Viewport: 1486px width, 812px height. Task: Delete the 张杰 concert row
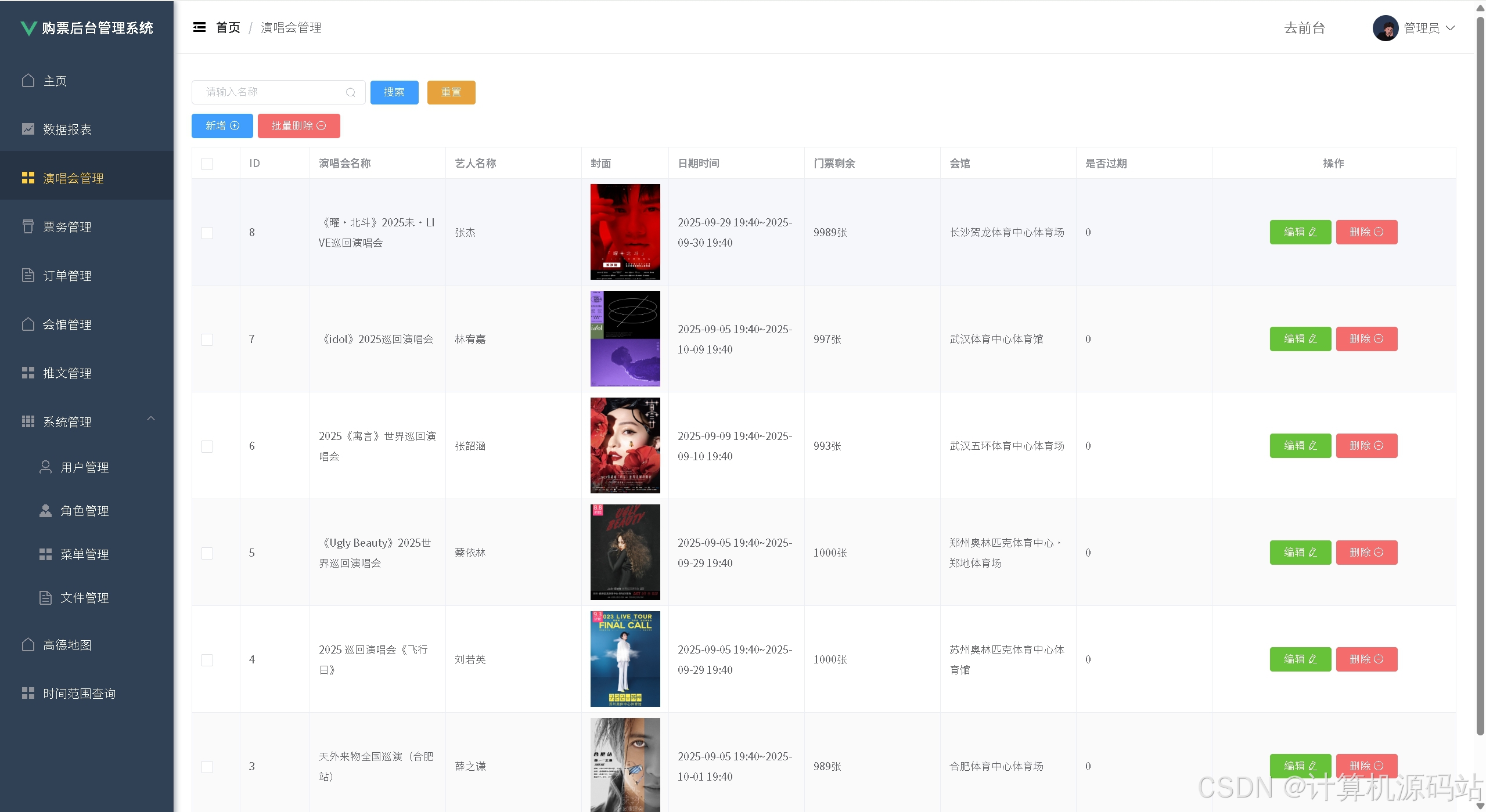1366,232
